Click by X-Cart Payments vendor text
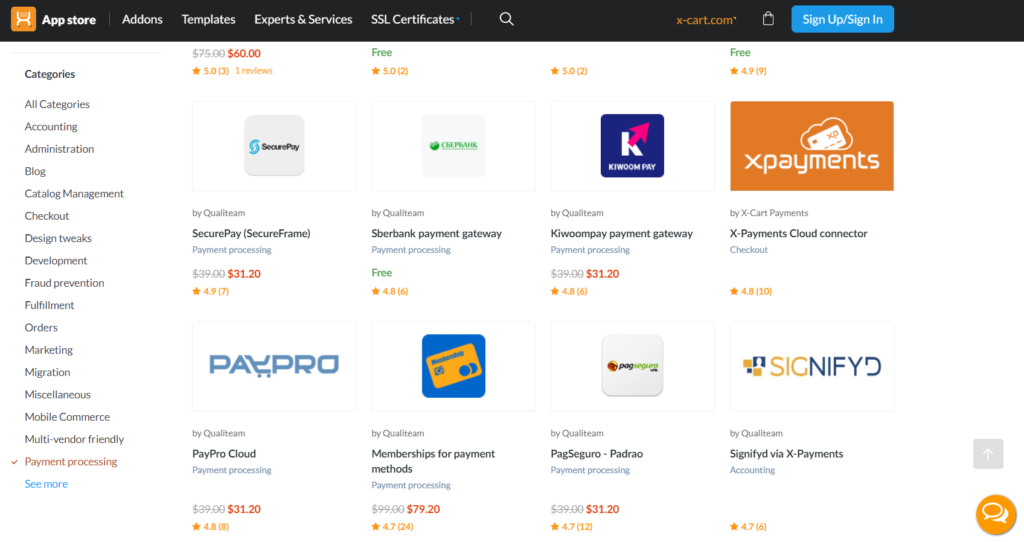This screenshot has height=542, width=1024. tap(769, 213)
